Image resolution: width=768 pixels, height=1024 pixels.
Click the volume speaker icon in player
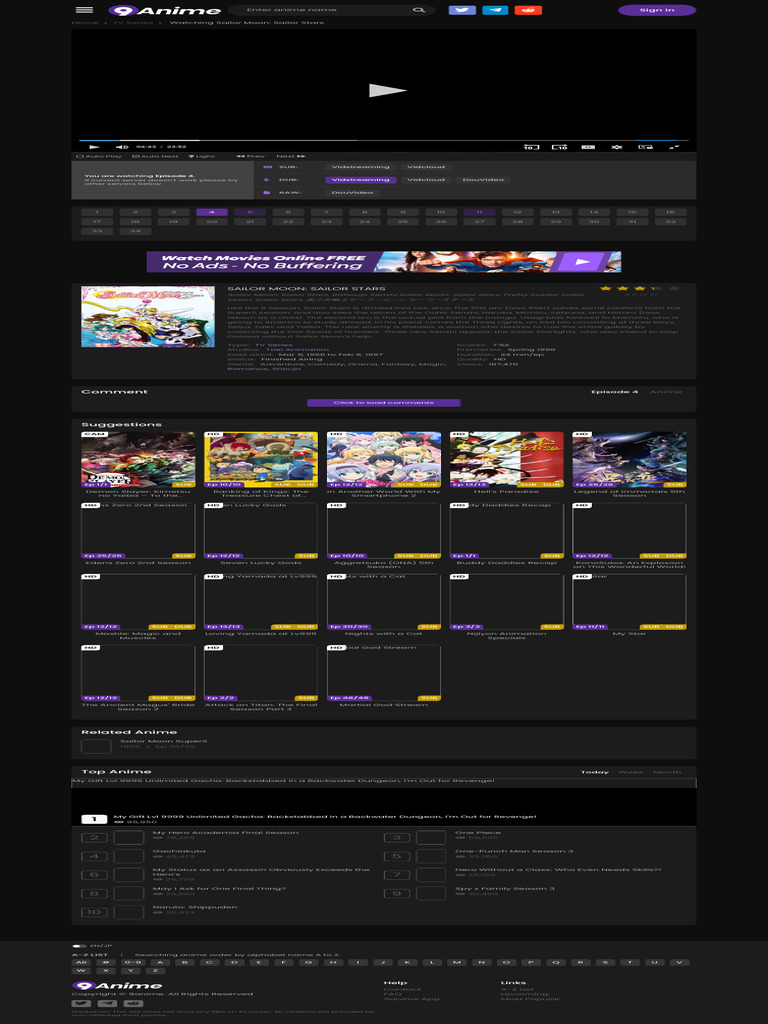tap(122, 147)
